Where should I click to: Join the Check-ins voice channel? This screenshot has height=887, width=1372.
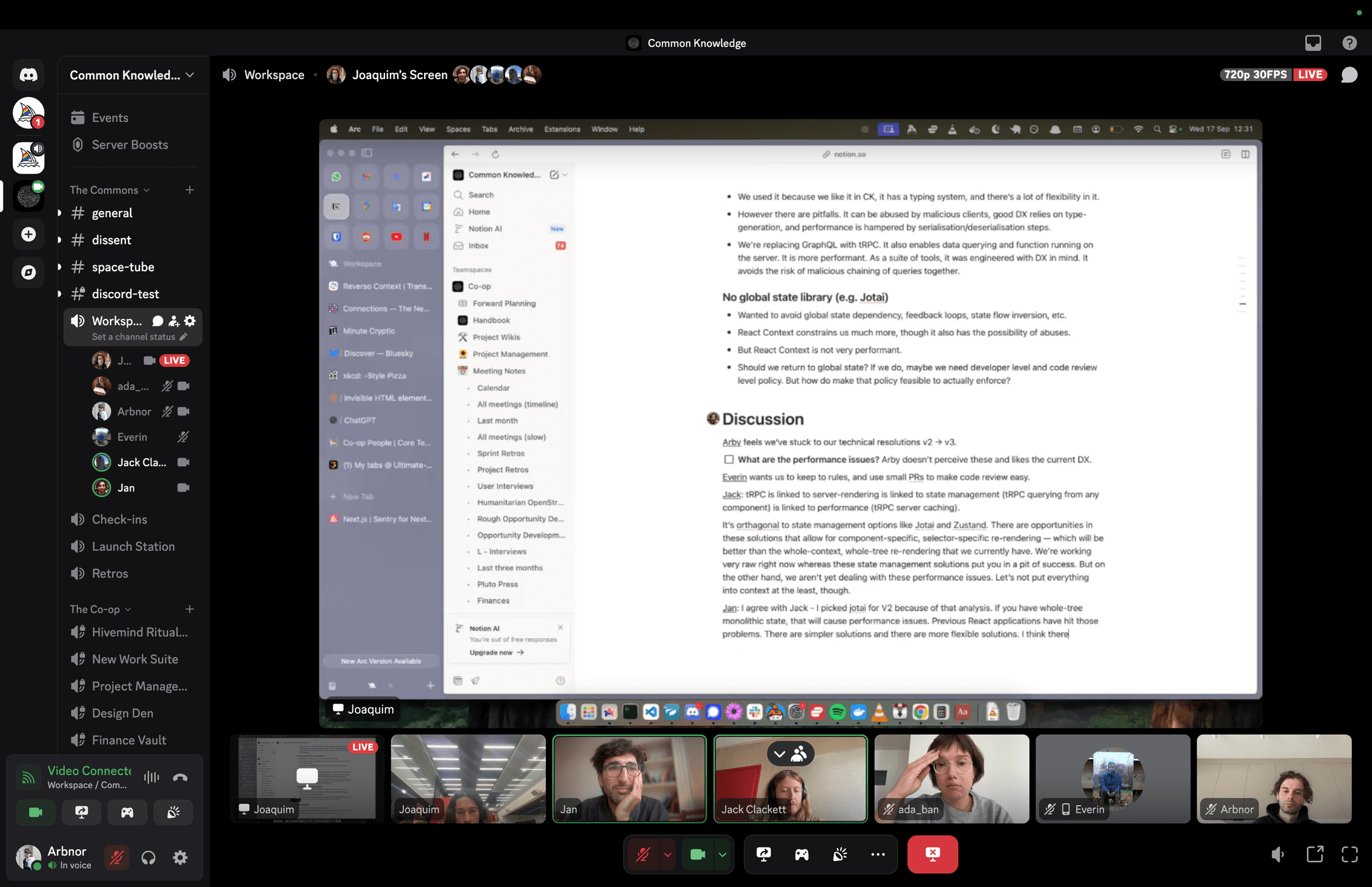pos(119,519)
